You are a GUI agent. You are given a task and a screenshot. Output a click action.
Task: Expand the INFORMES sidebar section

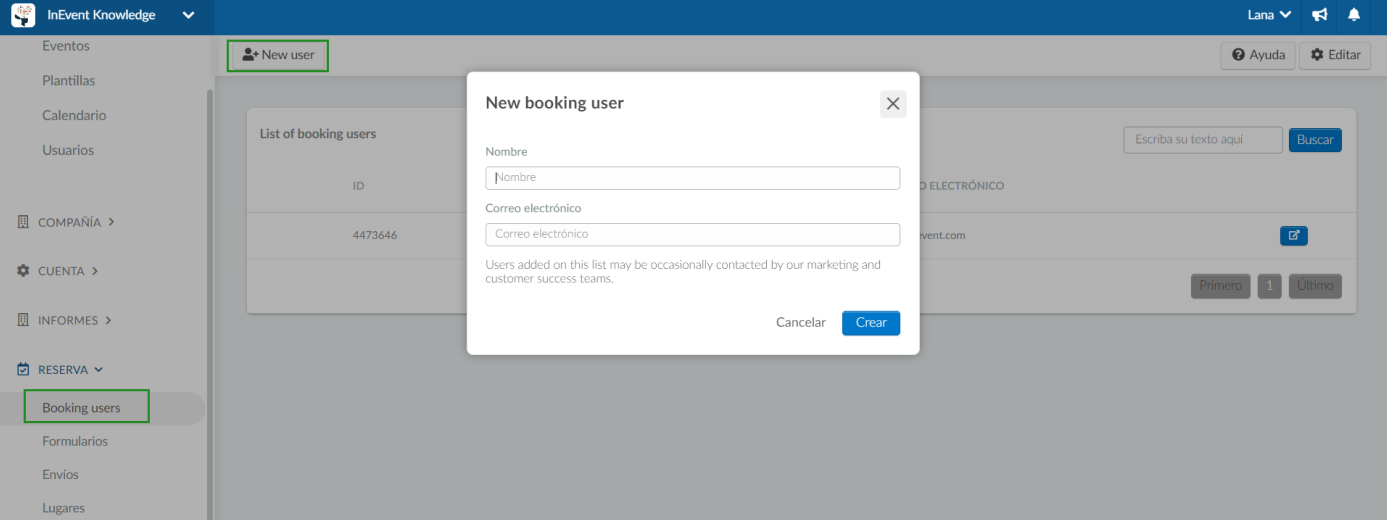[64, 321]
